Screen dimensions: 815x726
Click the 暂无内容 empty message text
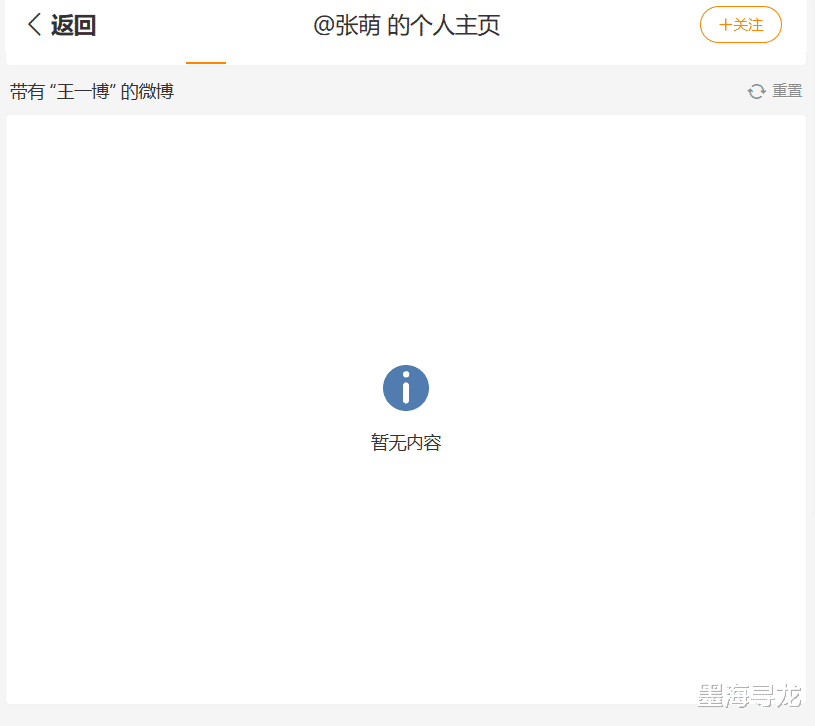coord(406,443)
